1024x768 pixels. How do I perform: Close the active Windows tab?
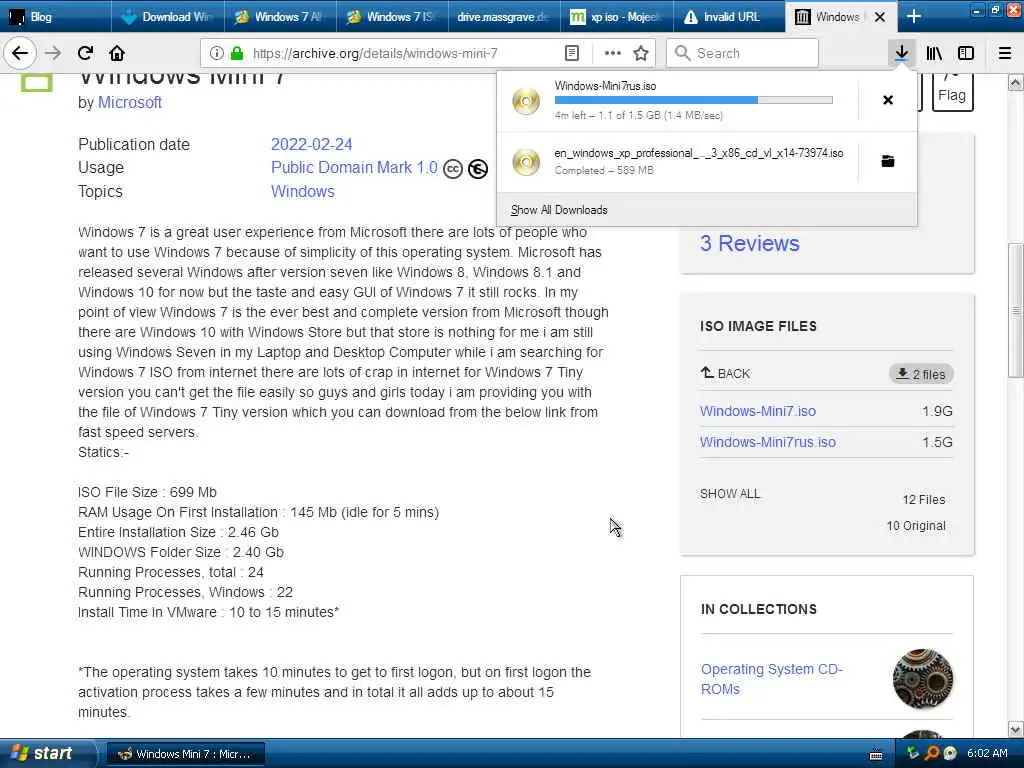(880, 17)
